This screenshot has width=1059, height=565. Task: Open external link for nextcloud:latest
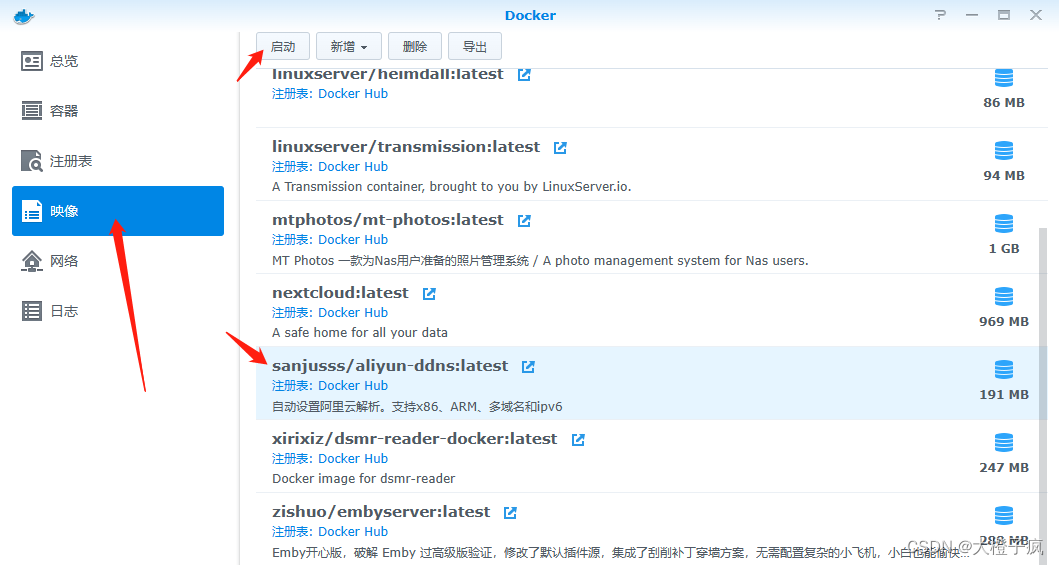click(429, 294)
